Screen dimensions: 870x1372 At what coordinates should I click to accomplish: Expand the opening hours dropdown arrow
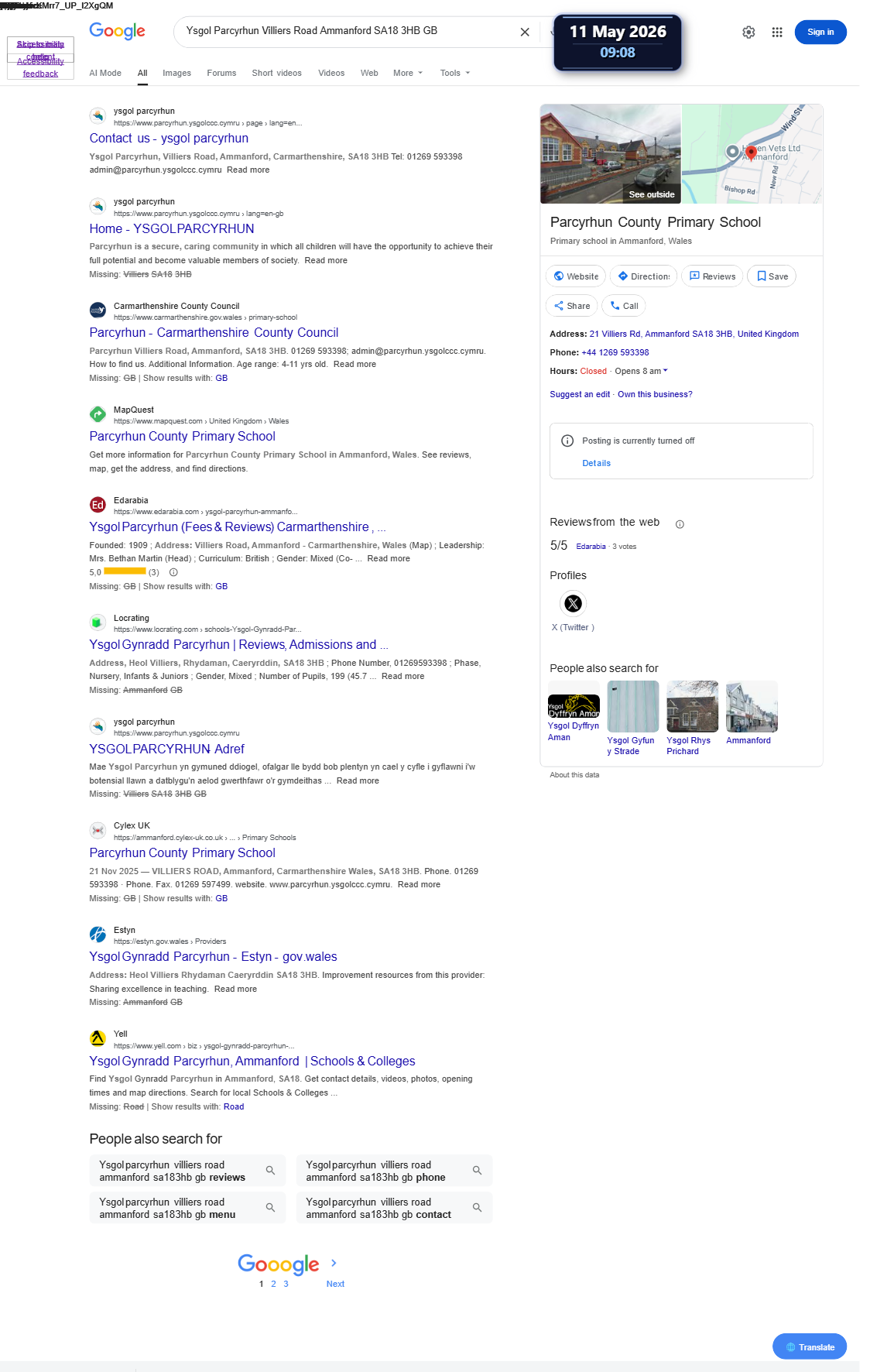(x=665, y=371)
